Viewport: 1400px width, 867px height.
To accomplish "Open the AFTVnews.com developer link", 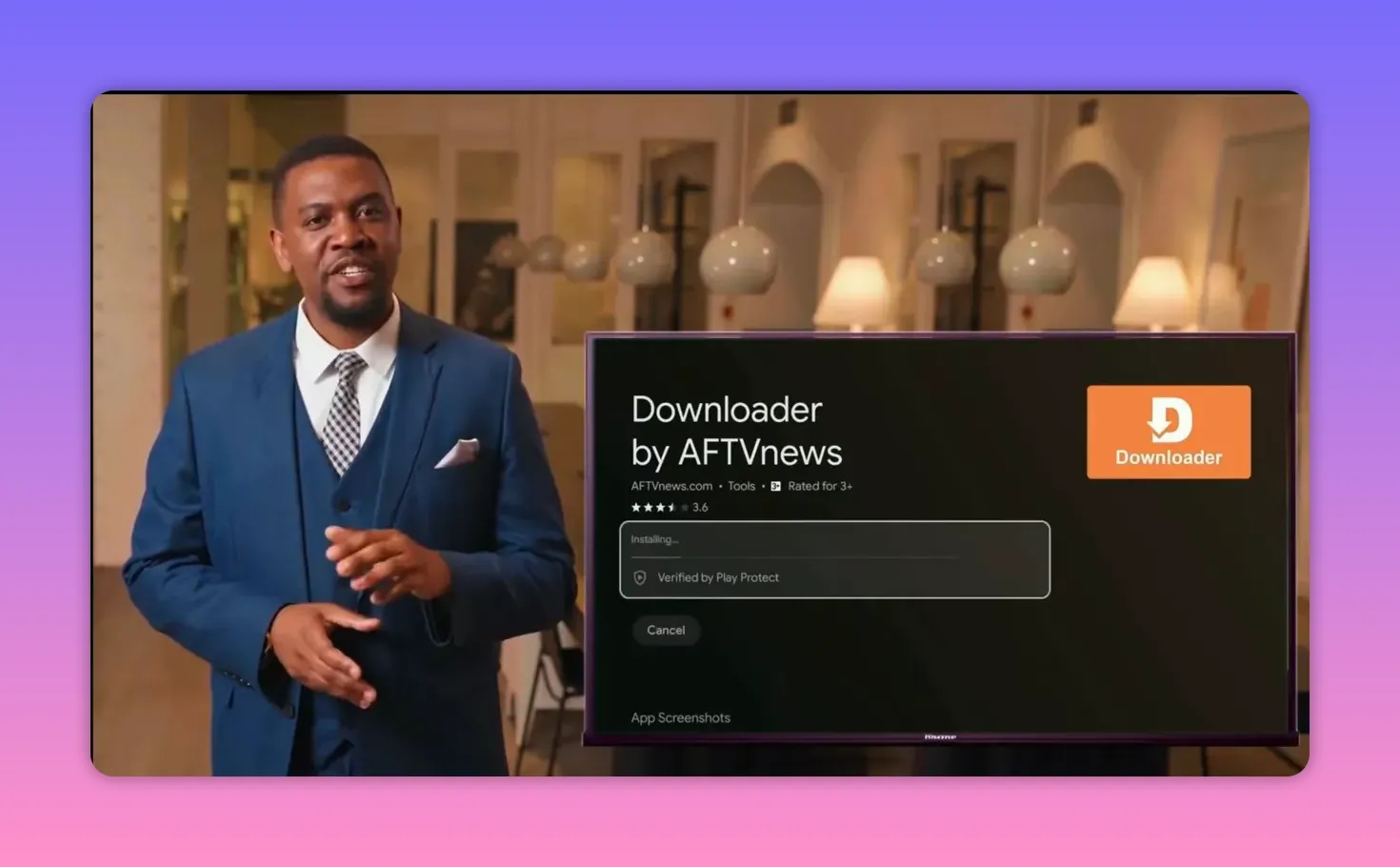I will coord(671,486).
